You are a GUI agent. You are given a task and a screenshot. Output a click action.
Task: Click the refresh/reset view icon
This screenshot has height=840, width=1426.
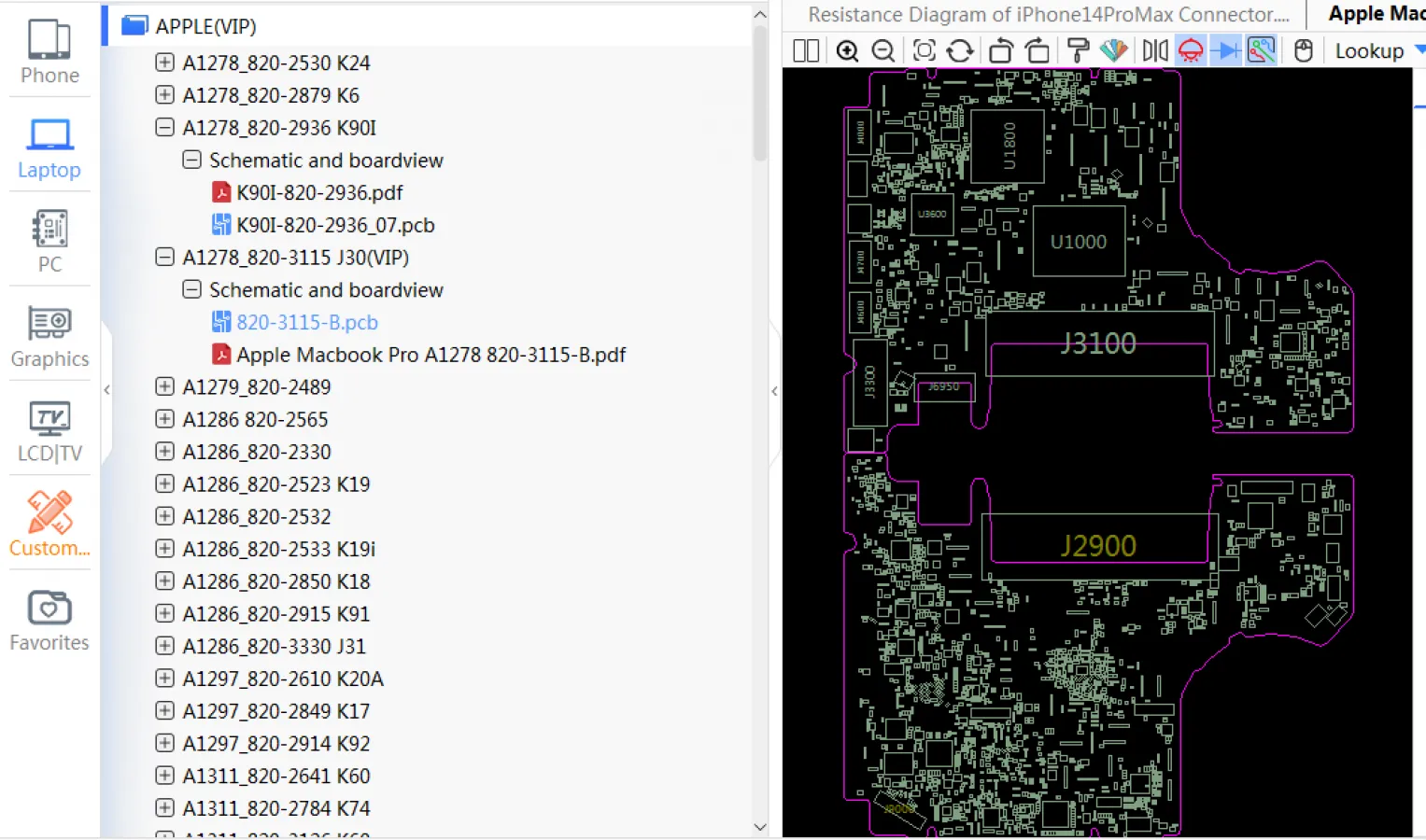pos(960,50)
